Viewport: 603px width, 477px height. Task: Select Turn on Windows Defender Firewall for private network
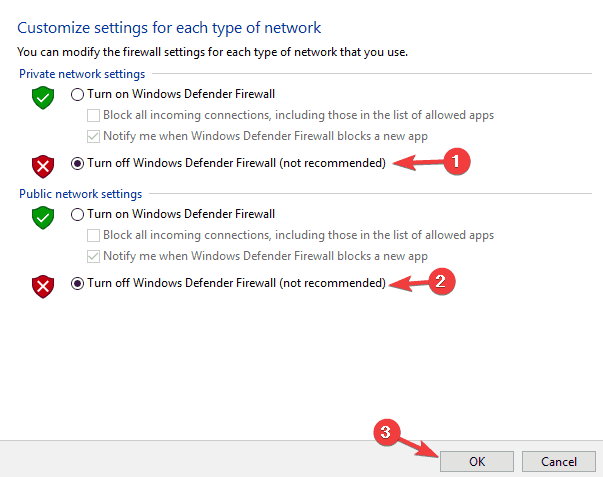point(78,95)
